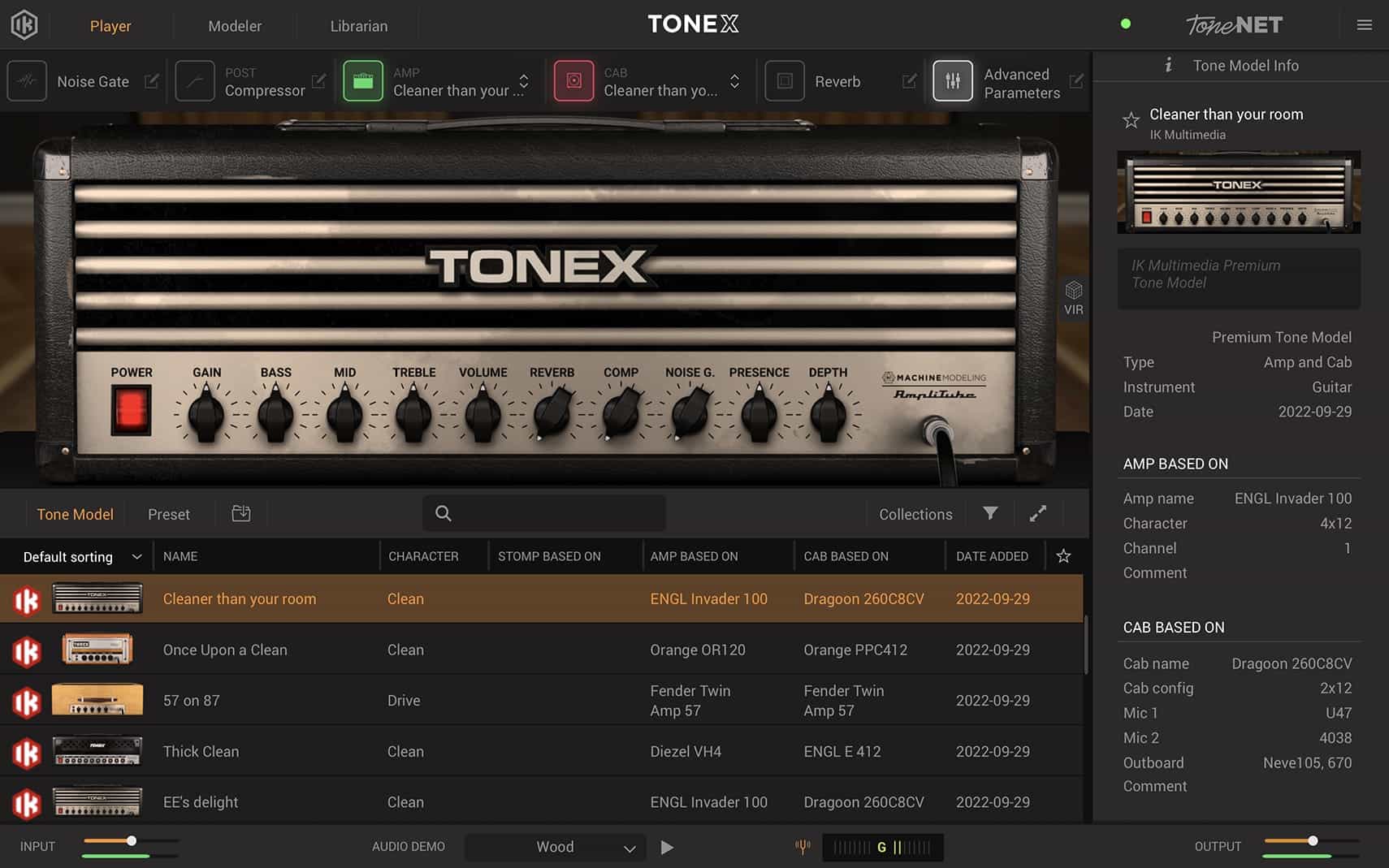This screenshot has width=1389, height=868.
Task: Click the tuner note display
Action: pyautogui.click(x=883, y=847)
